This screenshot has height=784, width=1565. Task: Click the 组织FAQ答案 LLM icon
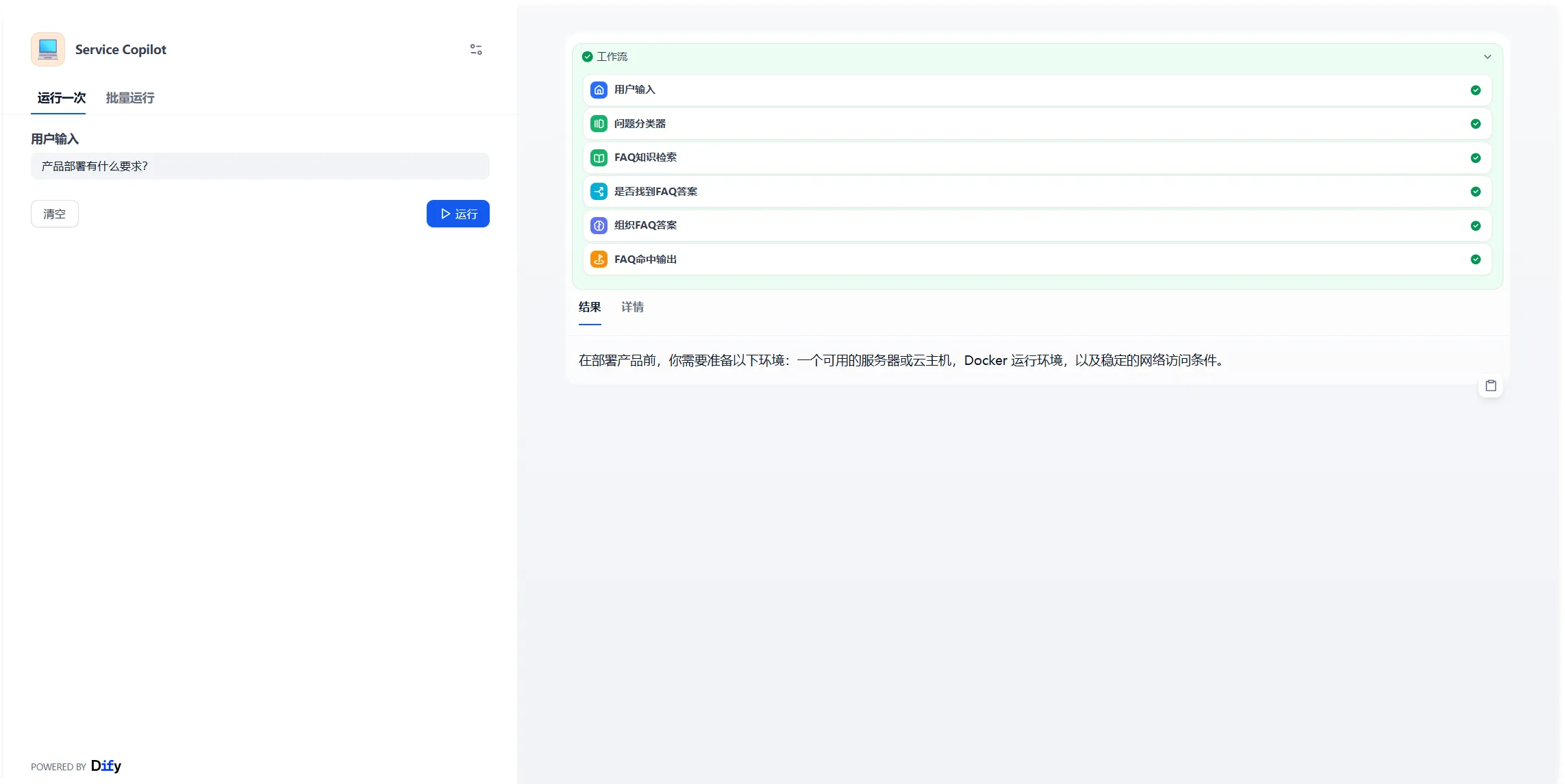pyautogui.click(x=599, y=225)
